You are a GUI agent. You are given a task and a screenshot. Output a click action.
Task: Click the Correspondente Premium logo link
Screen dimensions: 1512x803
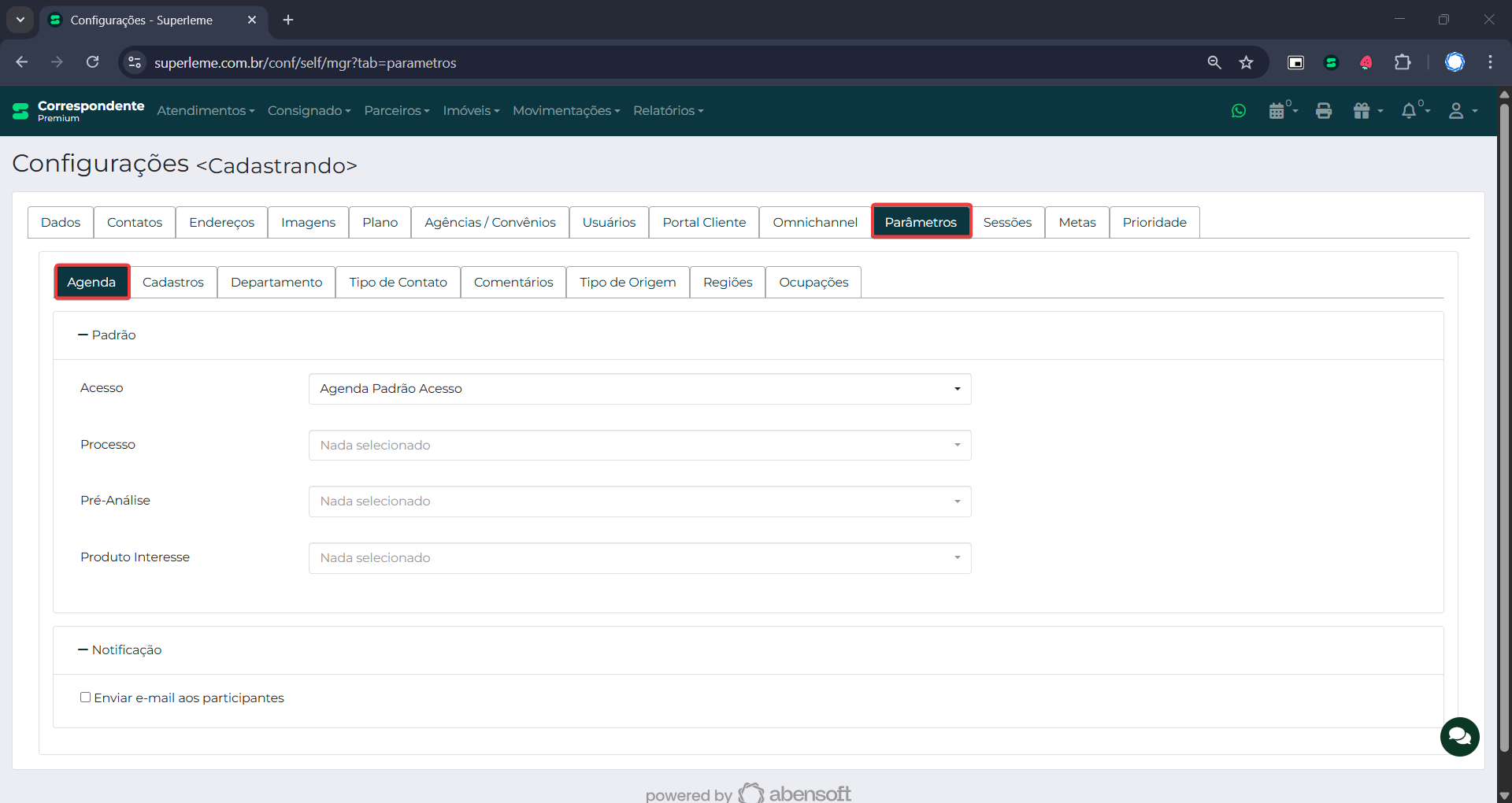click(79, 111)
